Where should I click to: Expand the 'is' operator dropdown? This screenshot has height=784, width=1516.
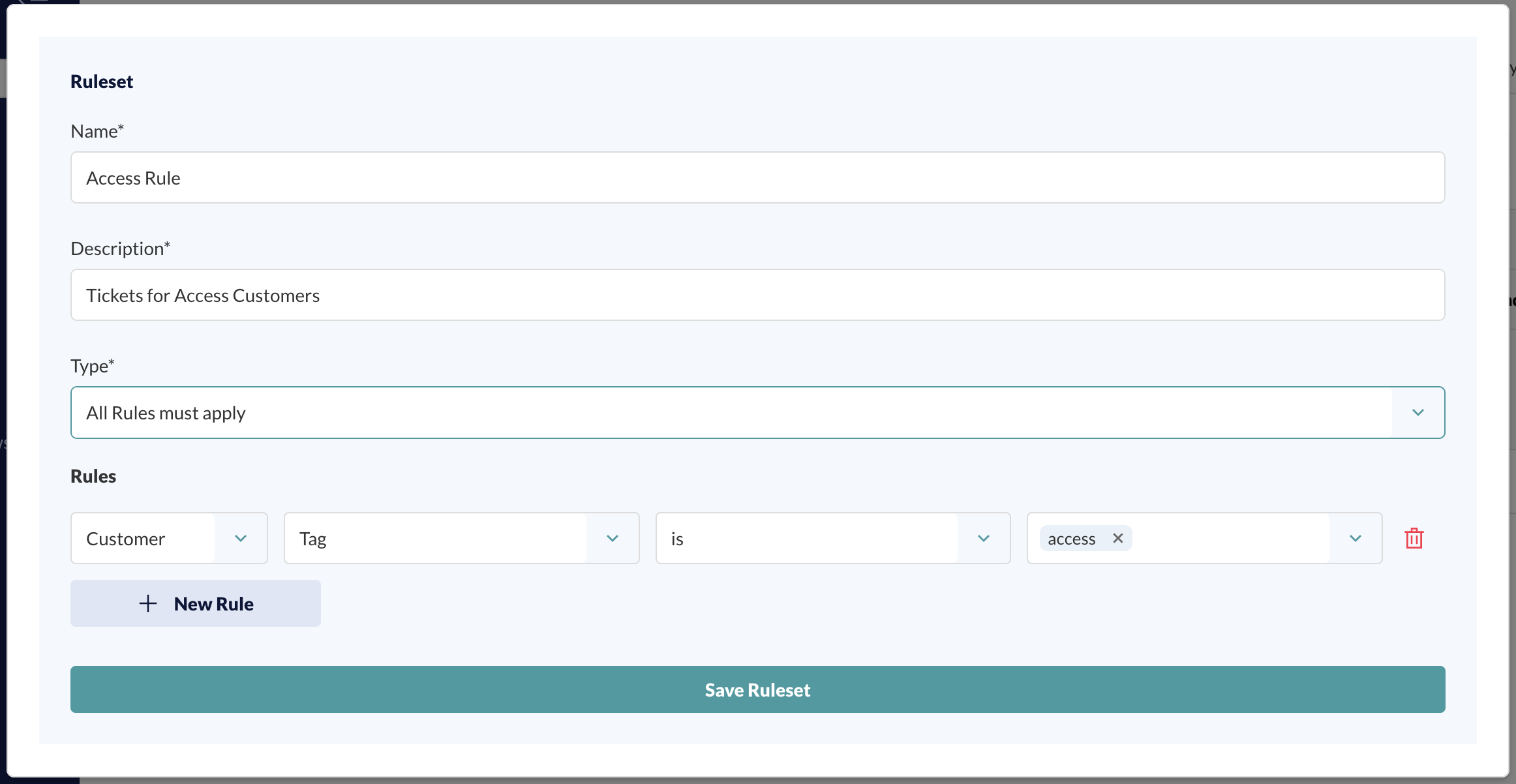click(x=984, y=538)
